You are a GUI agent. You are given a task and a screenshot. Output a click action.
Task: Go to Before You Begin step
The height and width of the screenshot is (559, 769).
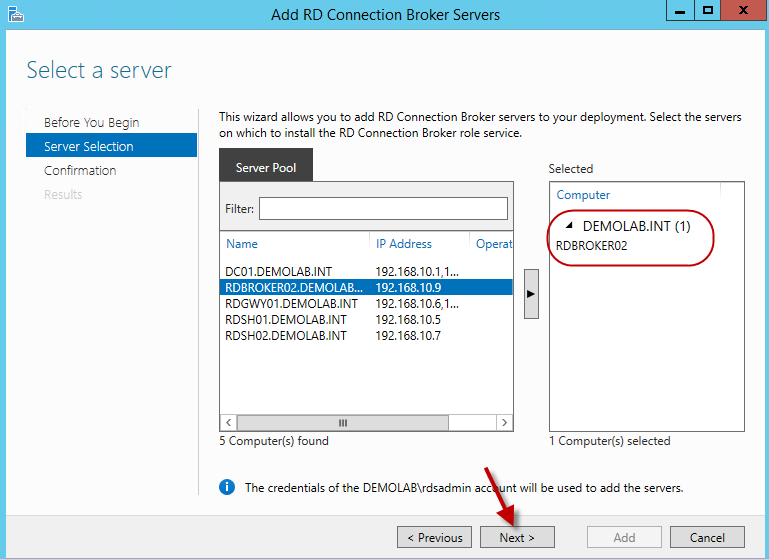tap(91, 122)
